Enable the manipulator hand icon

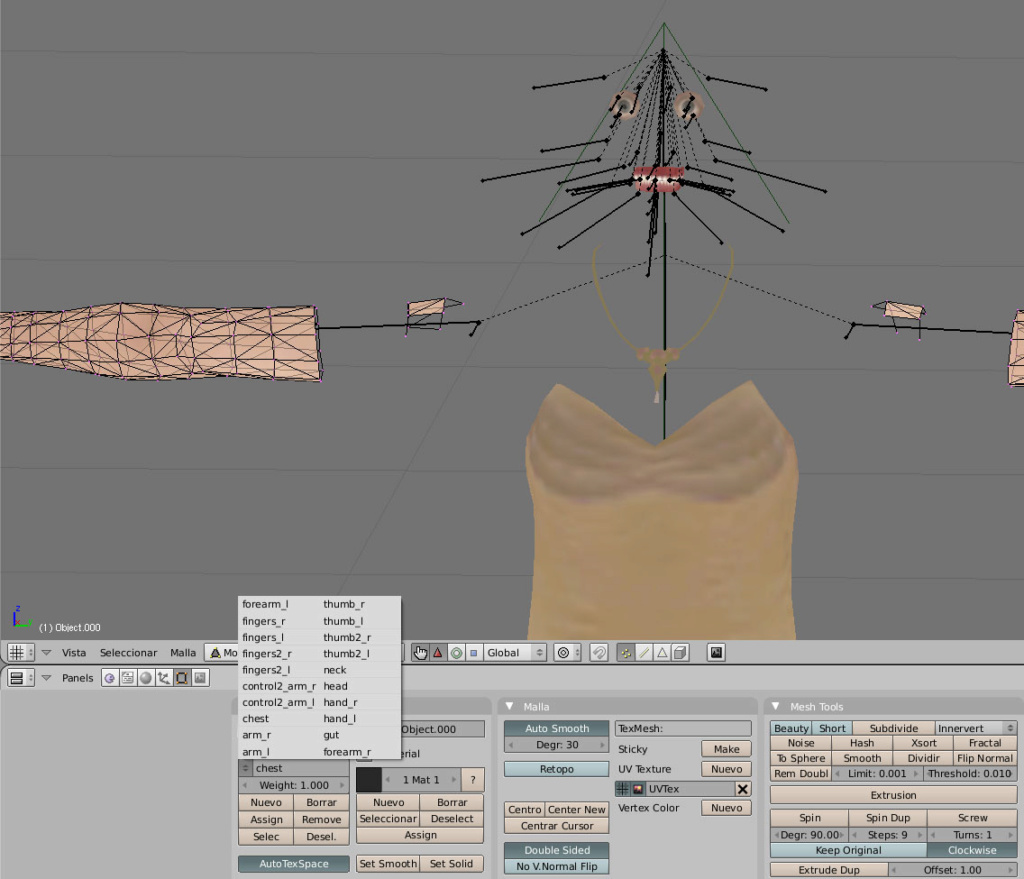[420, 652]
